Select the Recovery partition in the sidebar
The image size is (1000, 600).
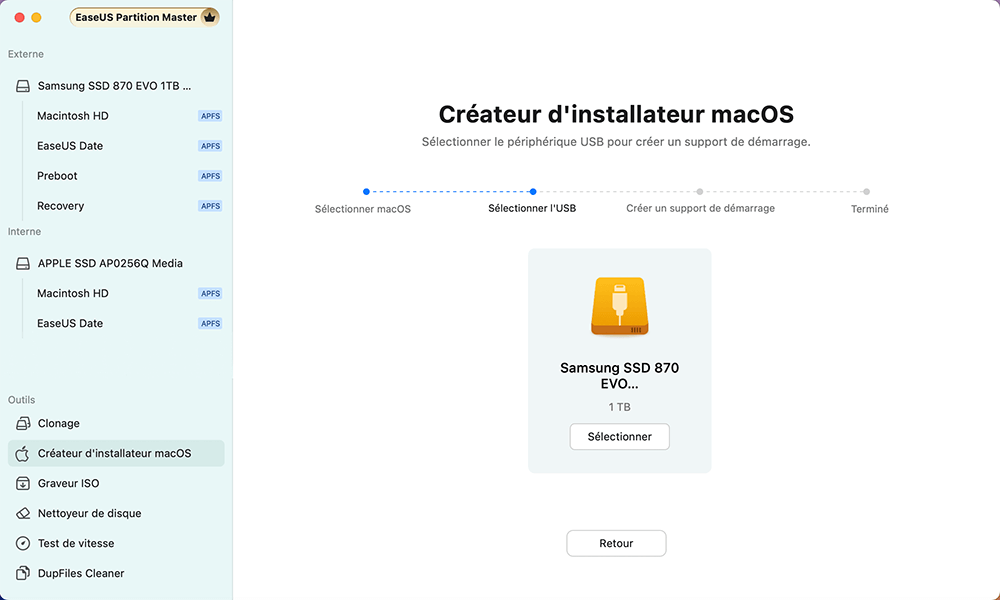pyautogui.click(x=60, y=205)
